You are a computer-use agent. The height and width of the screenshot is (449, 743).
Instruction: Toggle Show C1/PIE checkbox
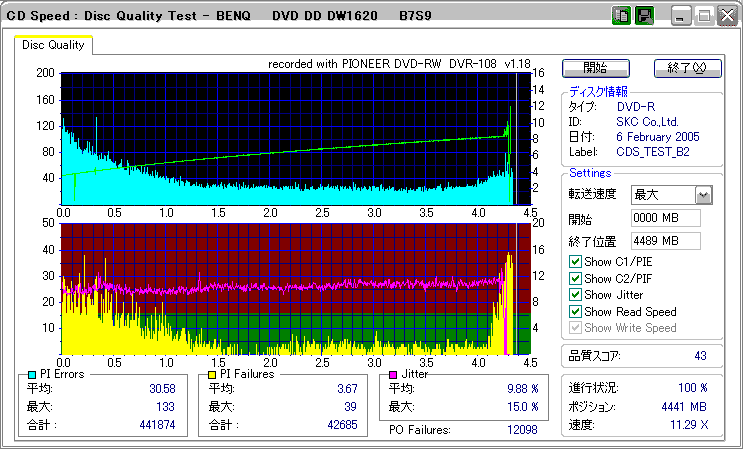pos(575,261)
